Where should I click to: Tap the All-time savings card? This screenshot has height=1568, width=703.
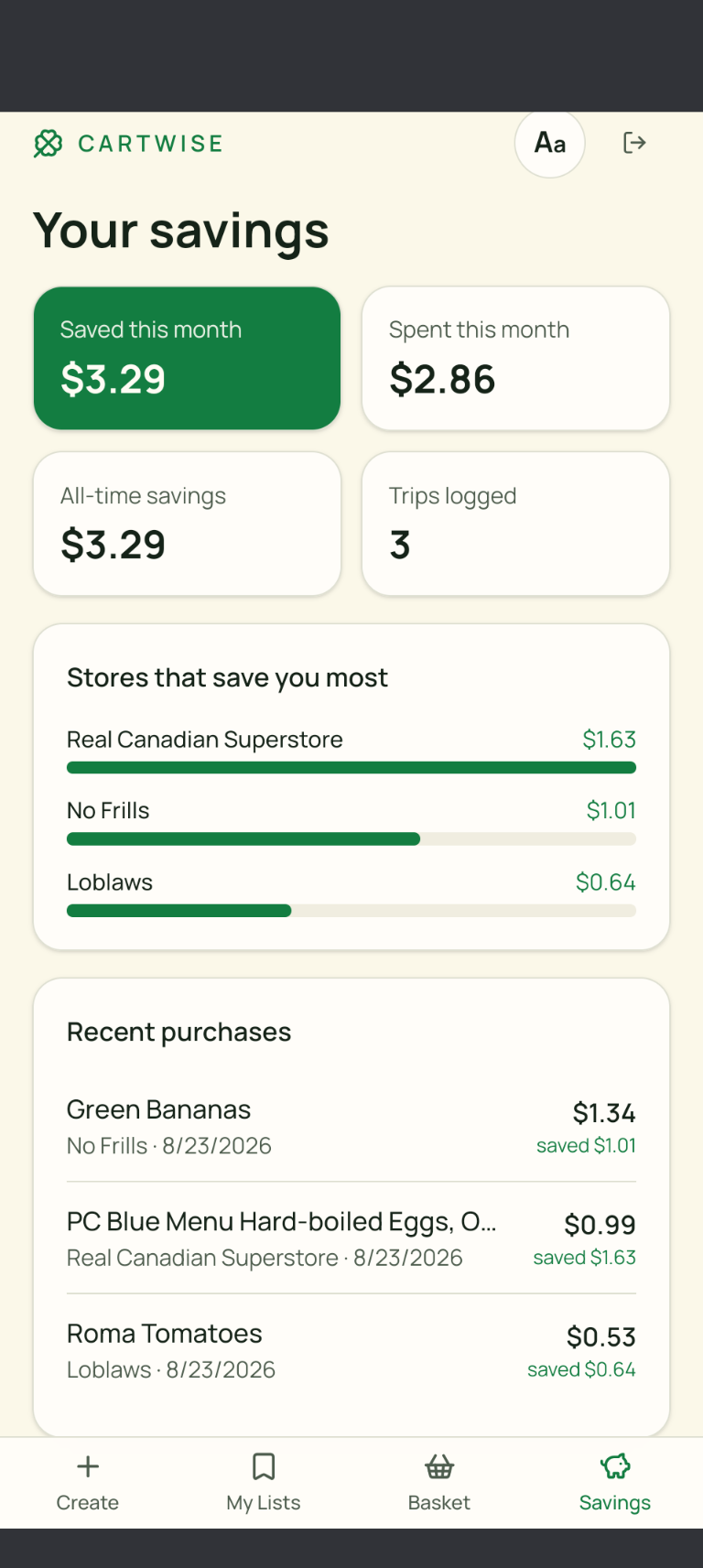coord(187,524)
